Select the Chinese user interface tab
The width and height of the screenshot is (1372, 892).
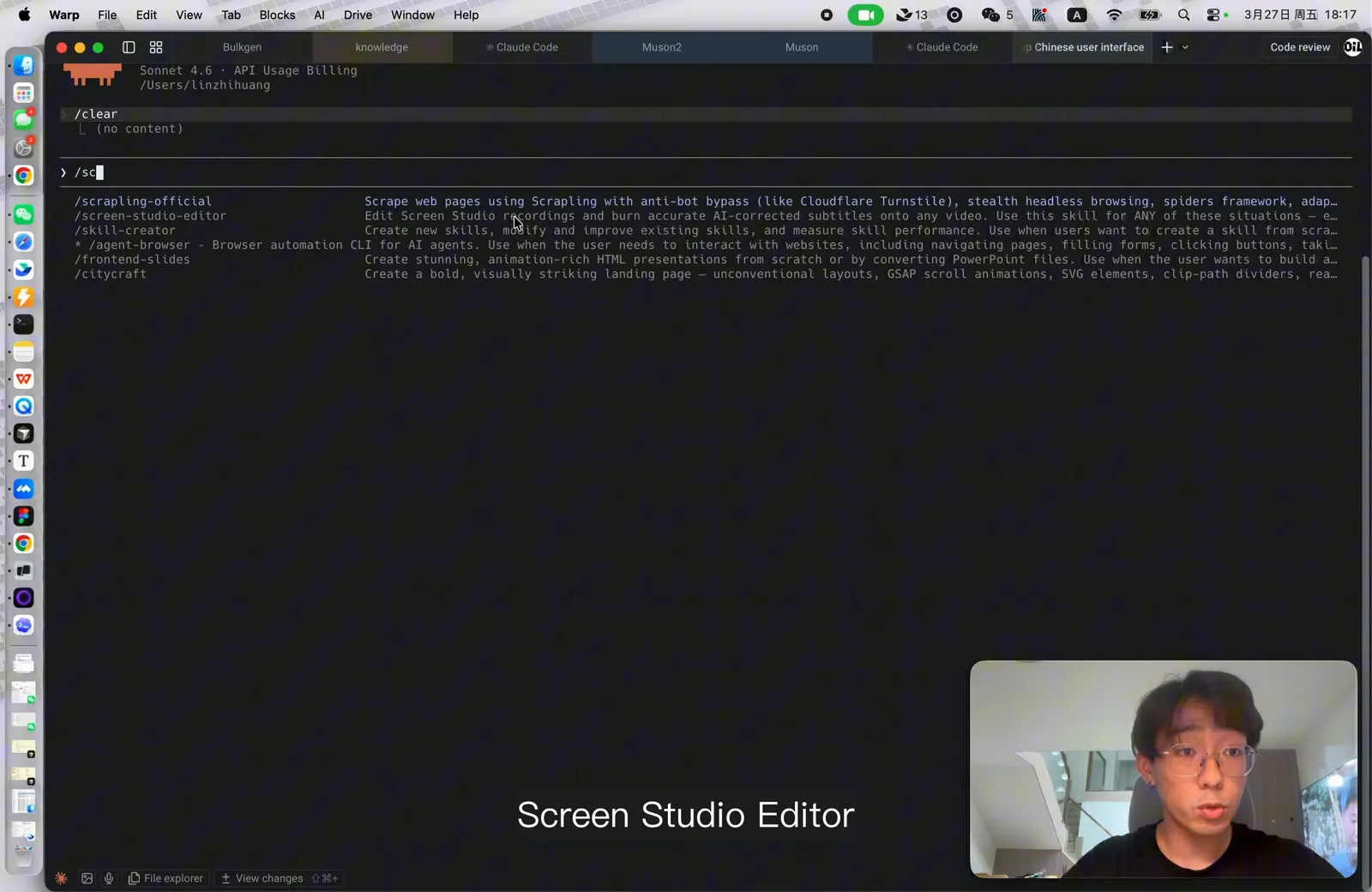click(1082, 47)
